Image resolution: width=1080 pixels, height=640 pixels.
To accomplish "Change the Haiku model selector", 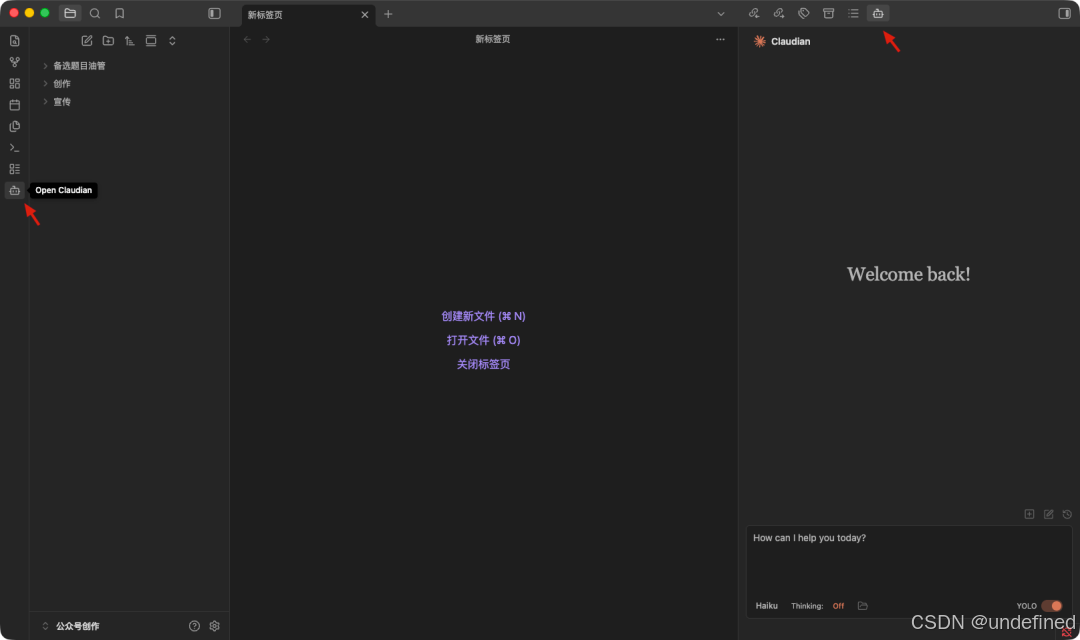I will [x=767, y=606].
